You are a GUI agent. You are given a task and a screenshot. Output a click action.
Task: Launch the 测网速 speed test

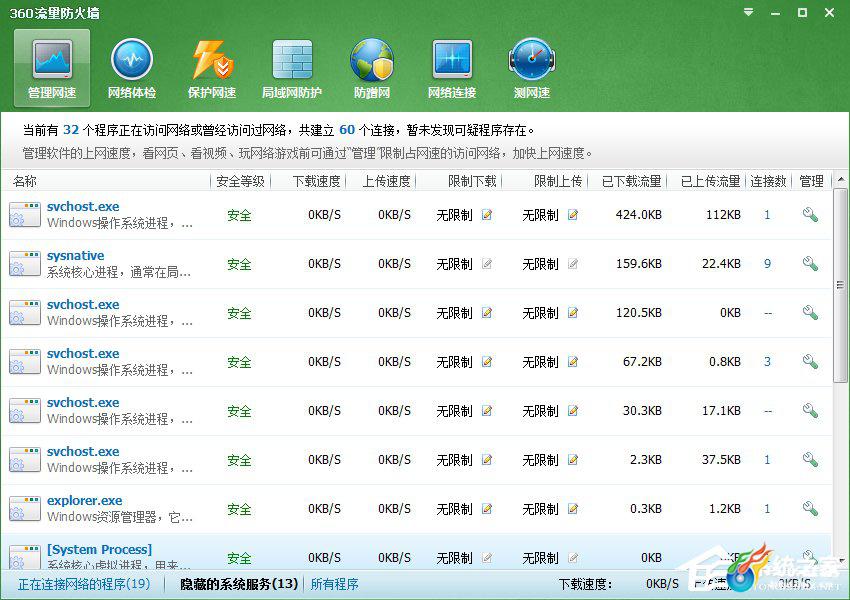pyautogui.click(x=532, y=68)
